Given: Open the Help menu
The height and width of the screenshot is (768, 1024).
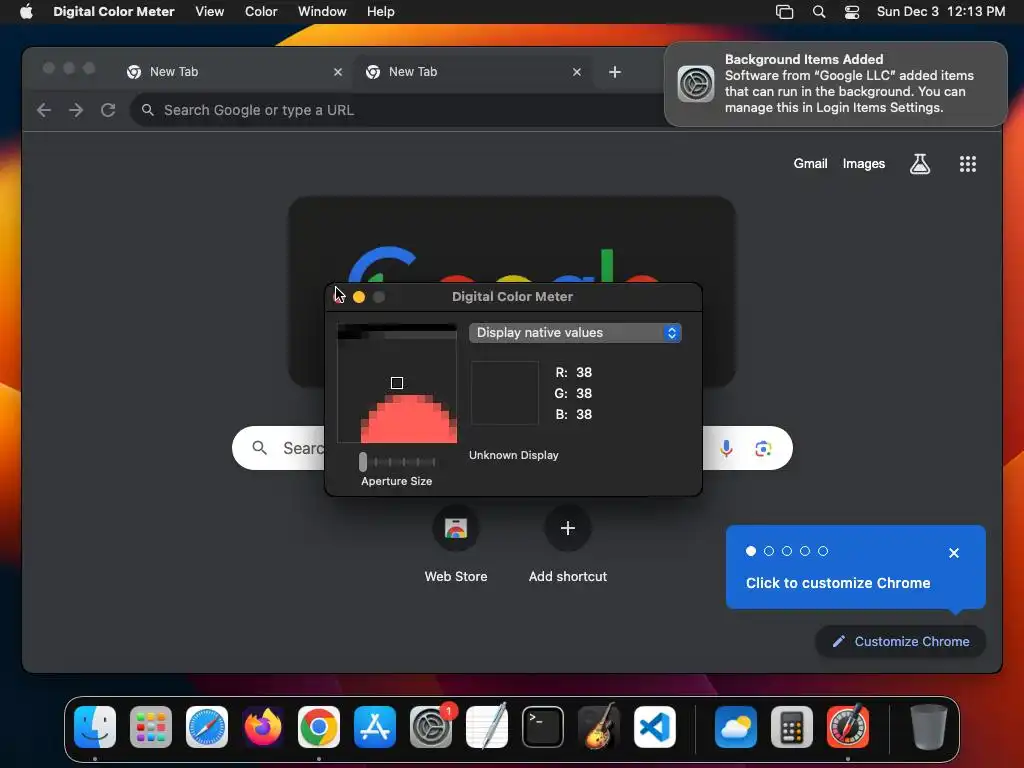Looking at the screenshot, I should [x=381, y=12].
